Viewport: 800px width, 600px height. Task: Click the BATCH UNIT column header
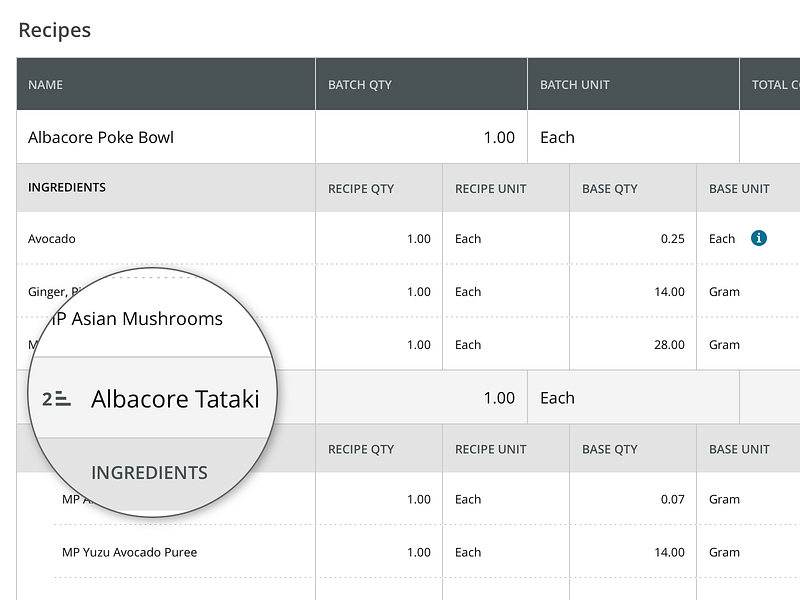(x=575, y=84)
